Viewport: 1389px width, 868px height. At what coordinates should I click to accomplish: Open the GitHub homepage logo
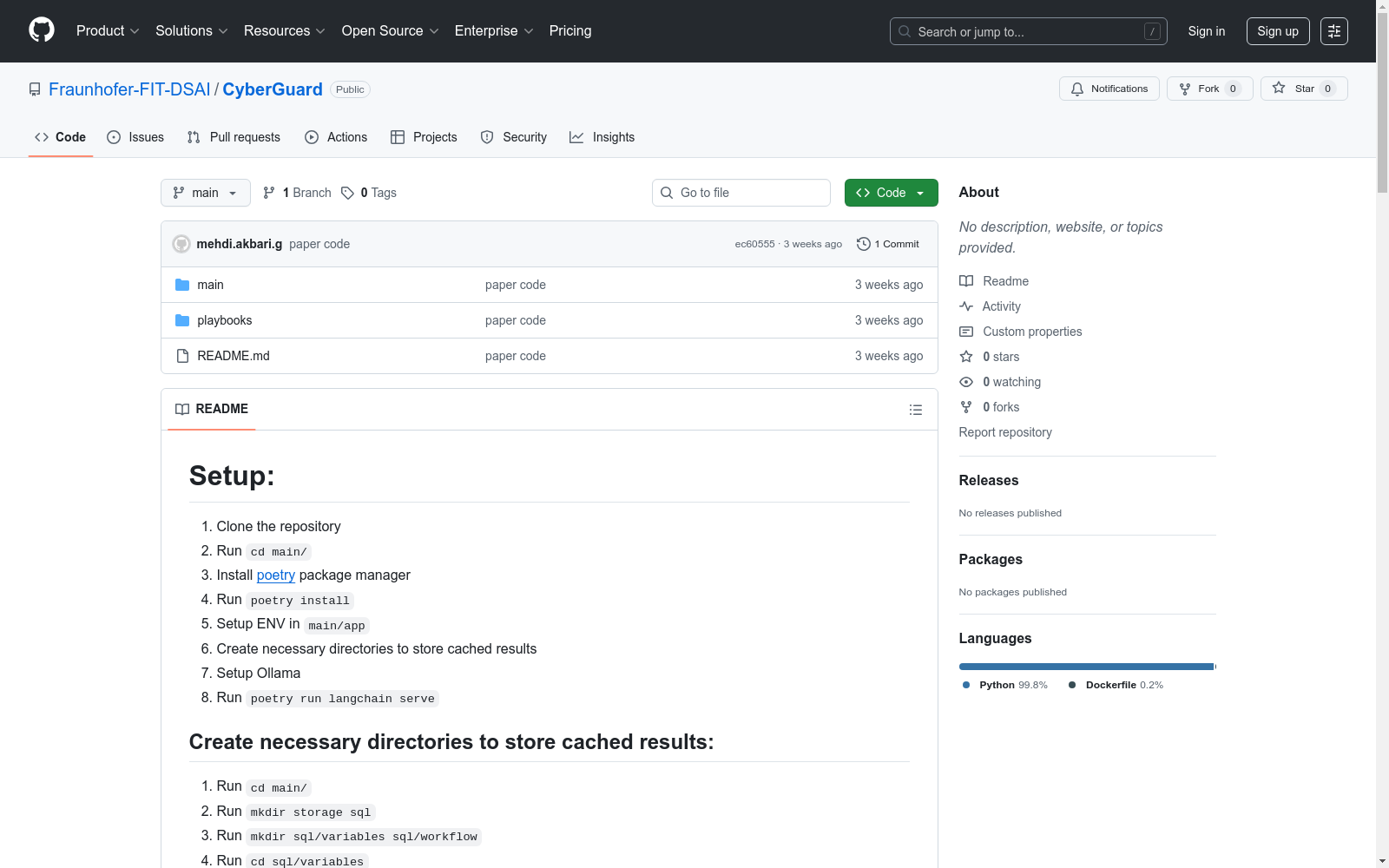tap(42, 30)
